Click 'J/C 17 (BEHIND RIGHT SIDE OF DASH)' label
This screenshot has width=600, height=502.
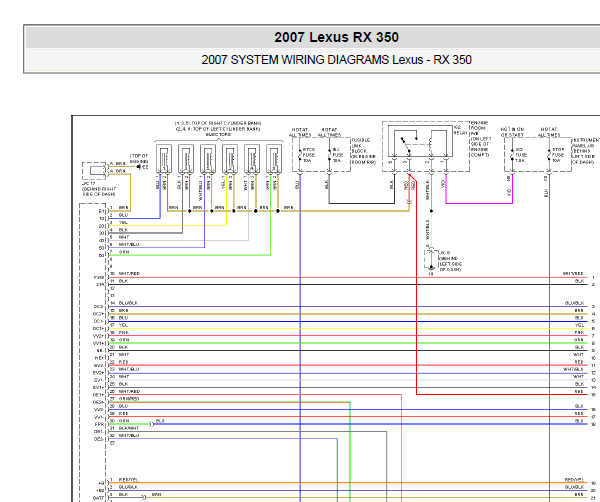click(99, 189)
